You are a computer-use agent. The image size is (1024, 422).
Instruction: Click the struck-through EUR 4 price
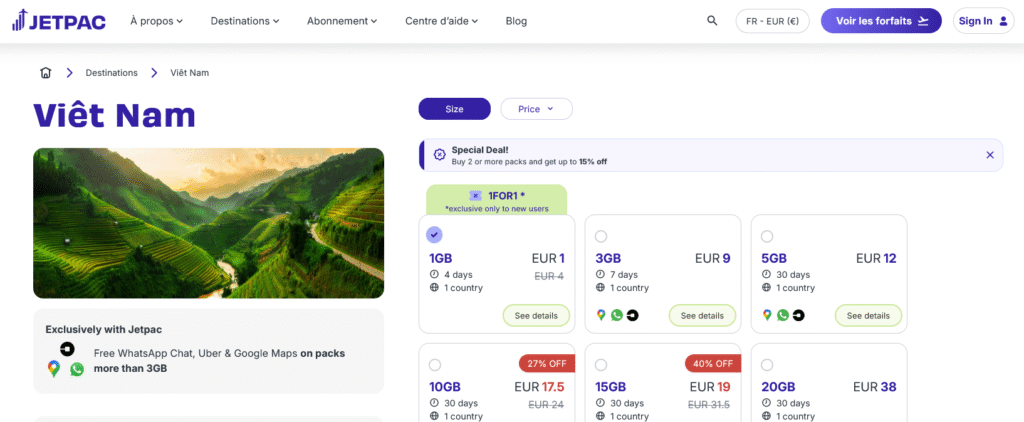[x=549, y=276]
